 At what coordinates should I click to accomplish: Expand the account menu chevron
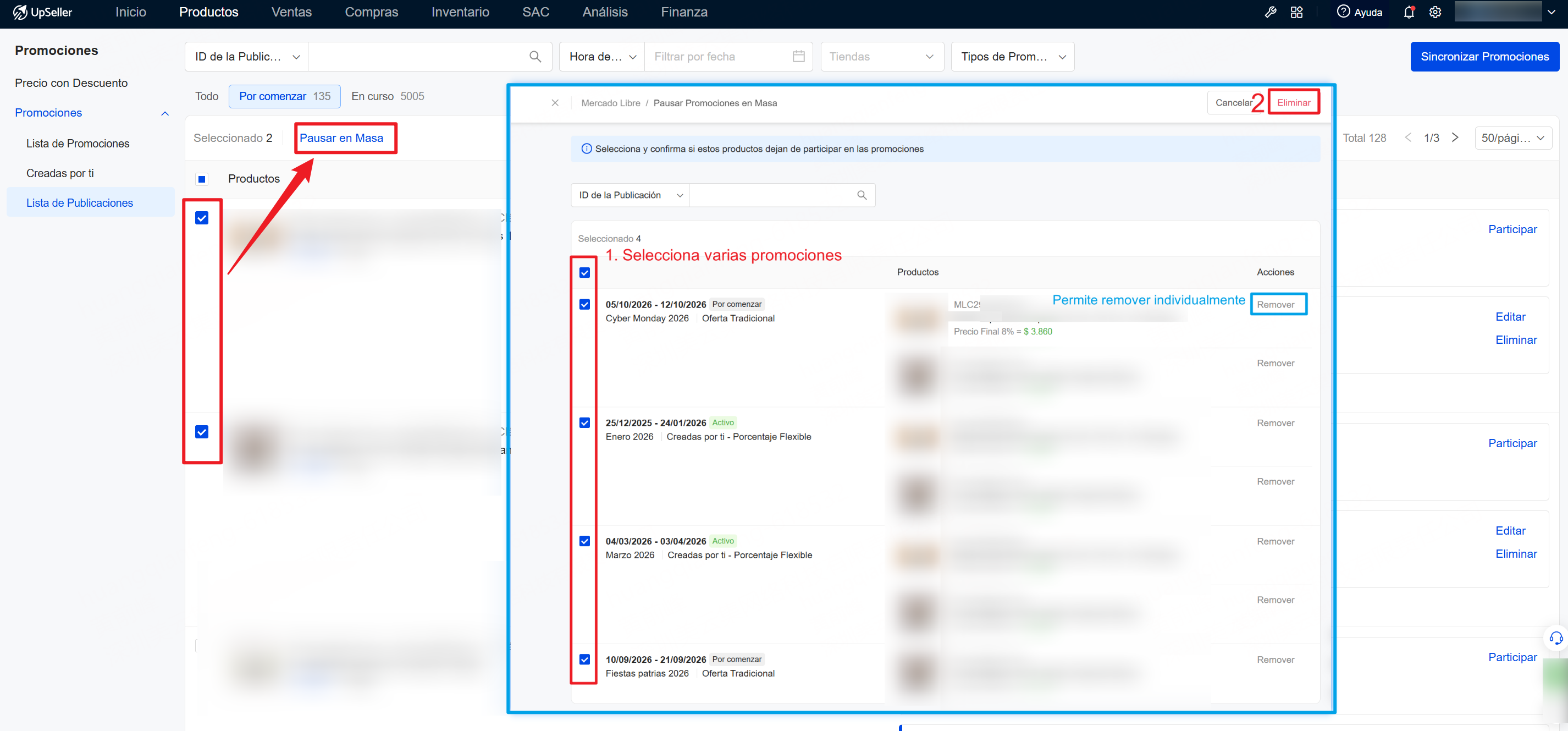pos(1551,12)
